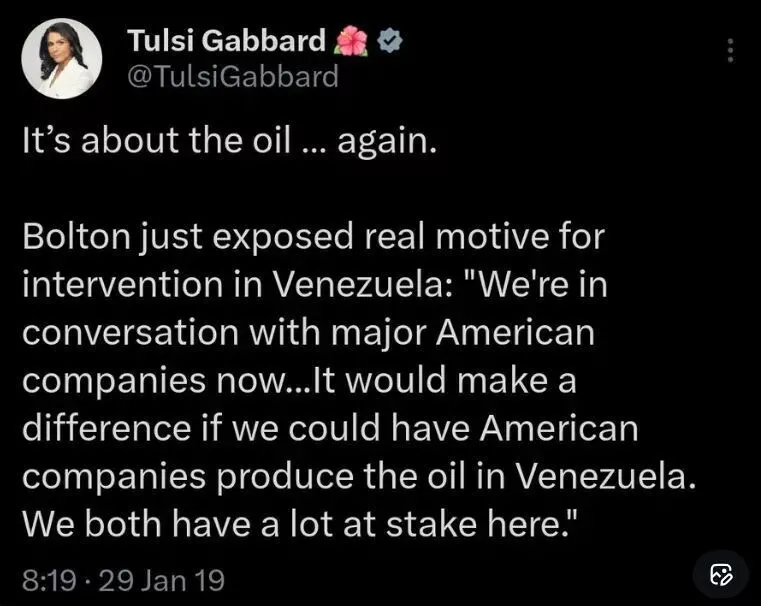This screenshot has height=606, width=761.
Task: Click the hibiscus flower emoji
Action: 355,41
